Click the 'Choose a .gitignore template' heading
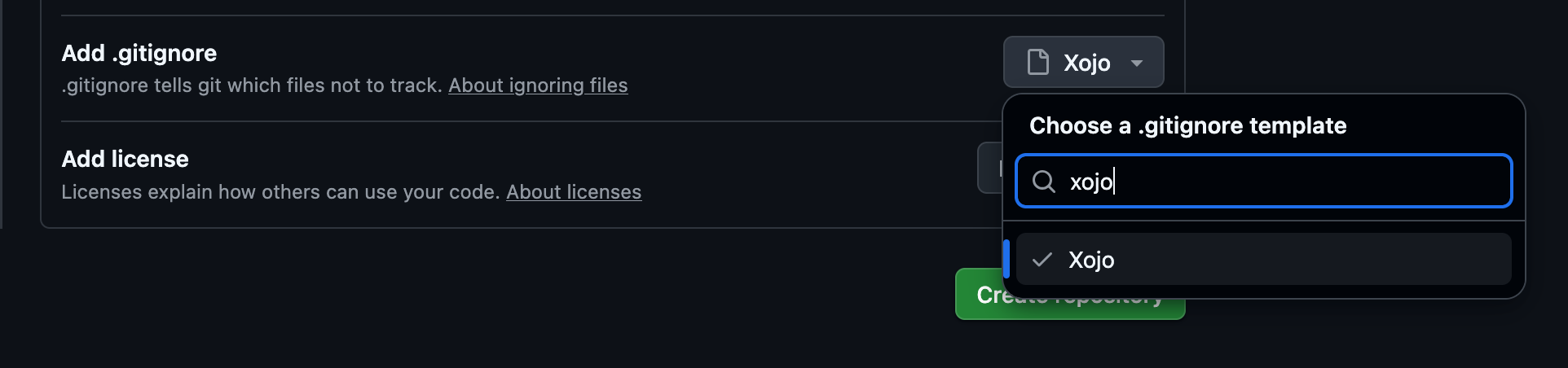This screenshot has width=1568, height=368. [x=1187, y=125]
